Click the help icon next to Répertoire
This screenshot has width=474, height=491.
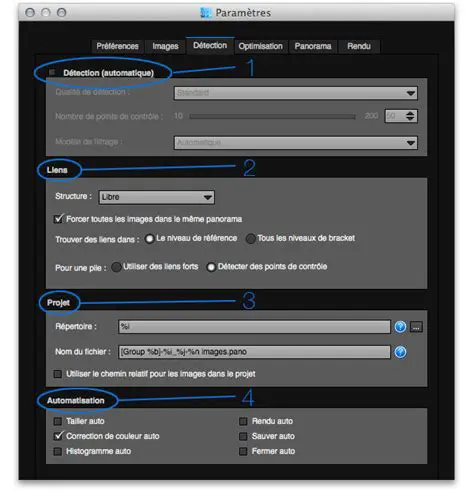click(400, 327)
